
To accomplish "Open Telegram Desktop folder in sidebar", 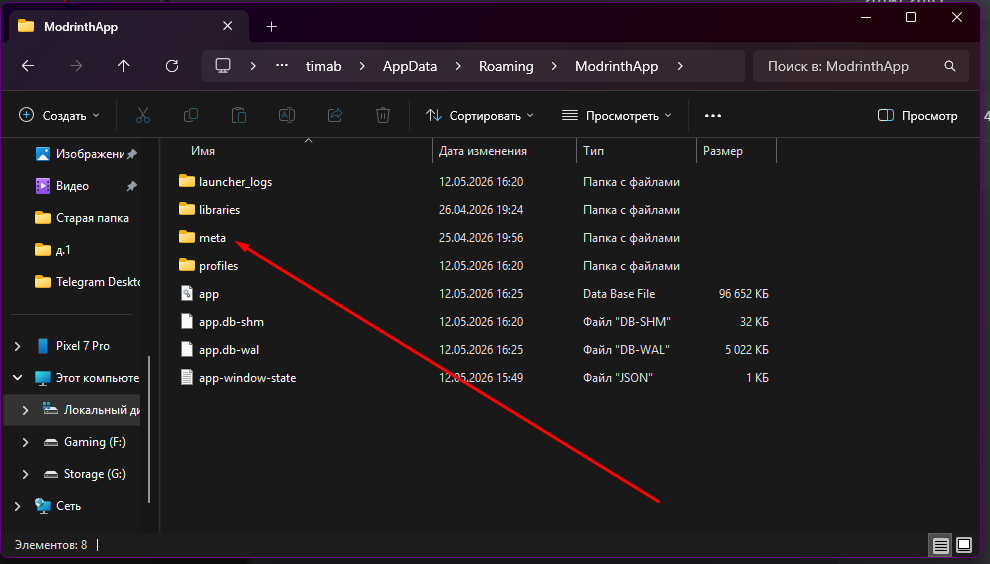I will 86,282.
